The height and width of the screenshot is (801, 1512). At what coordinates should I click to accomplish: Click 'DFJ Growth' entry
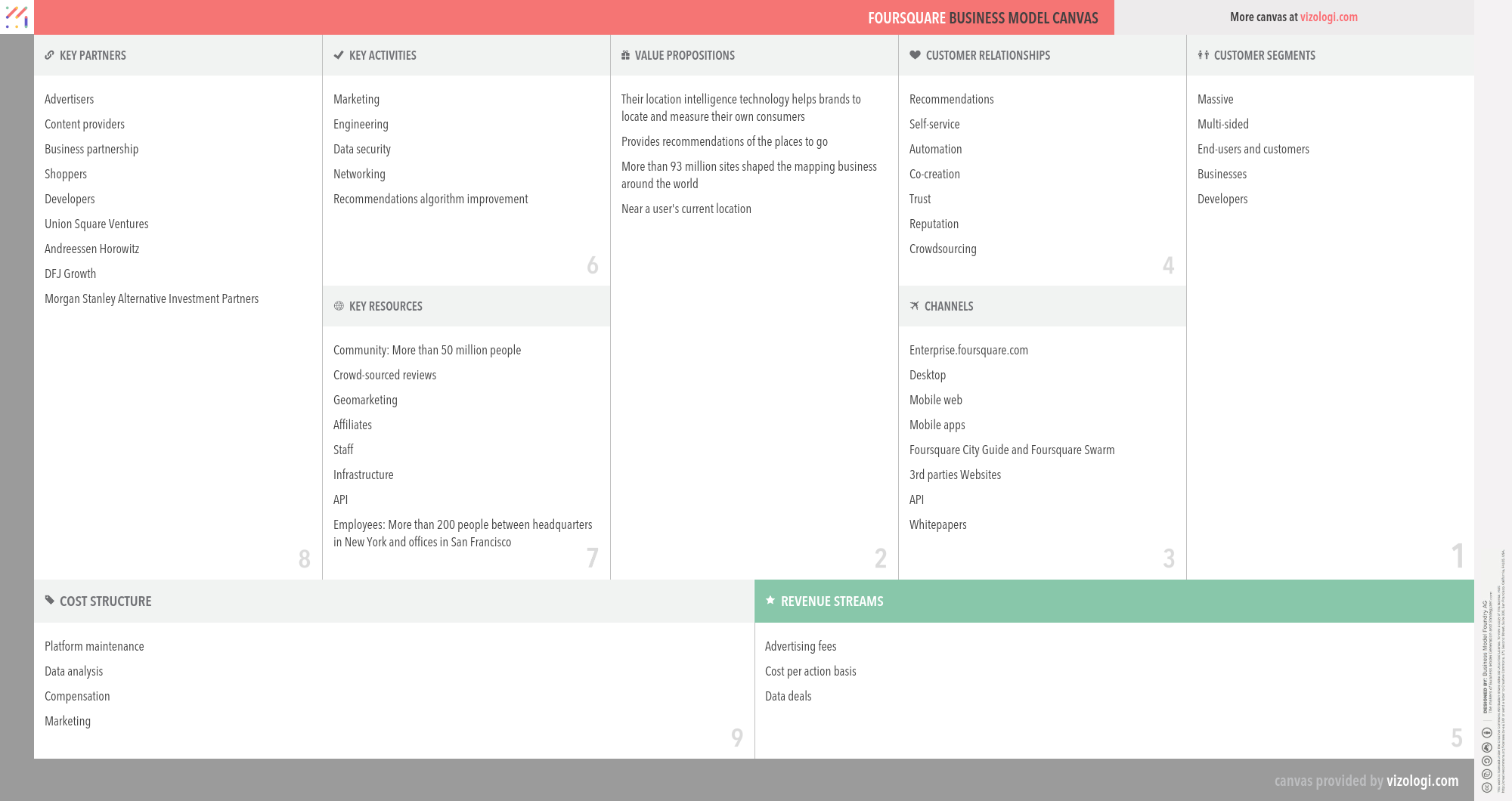click(x=70, y=274)
